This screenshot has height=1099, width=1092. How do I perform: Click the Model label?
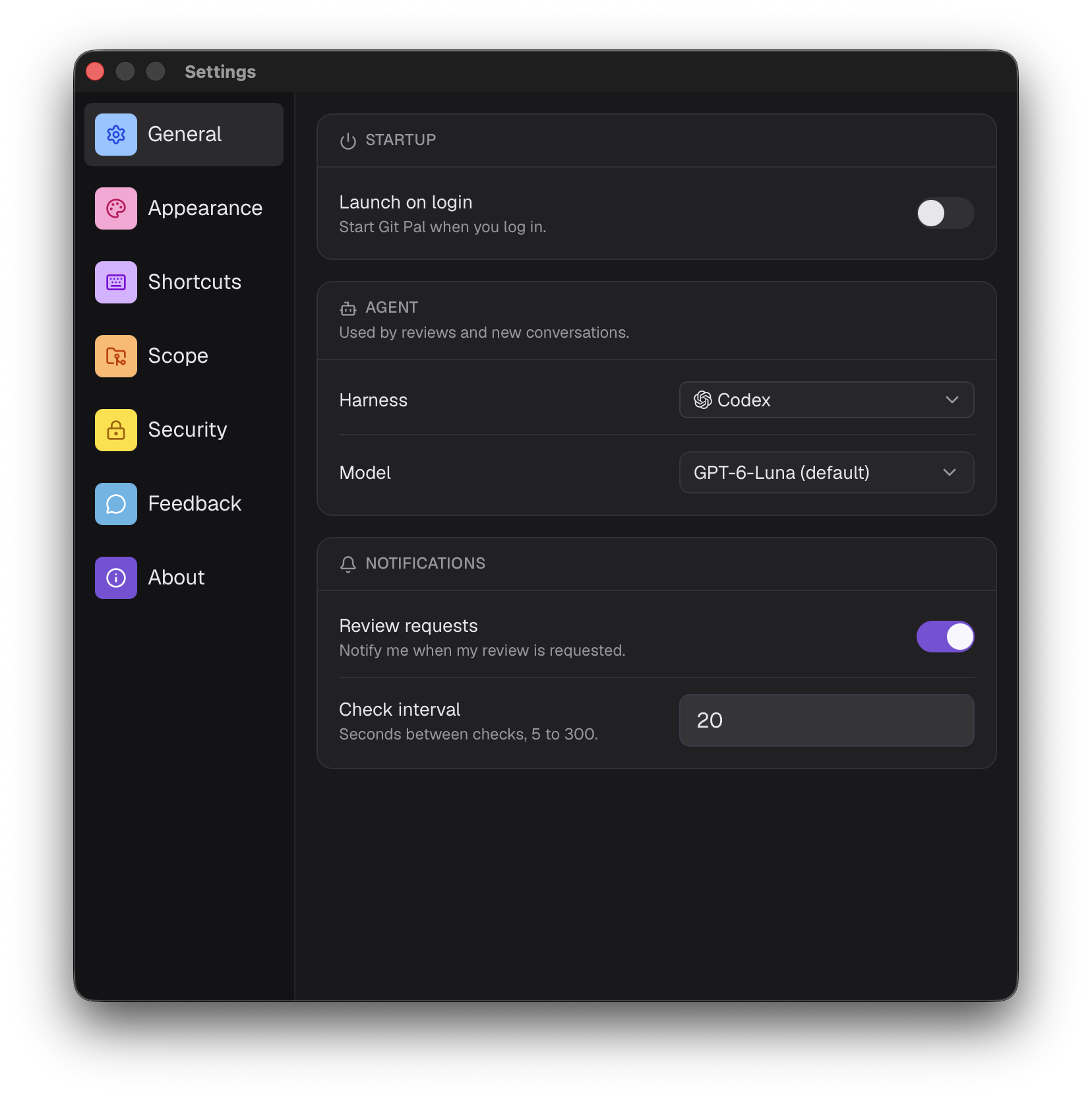(365, 472)
